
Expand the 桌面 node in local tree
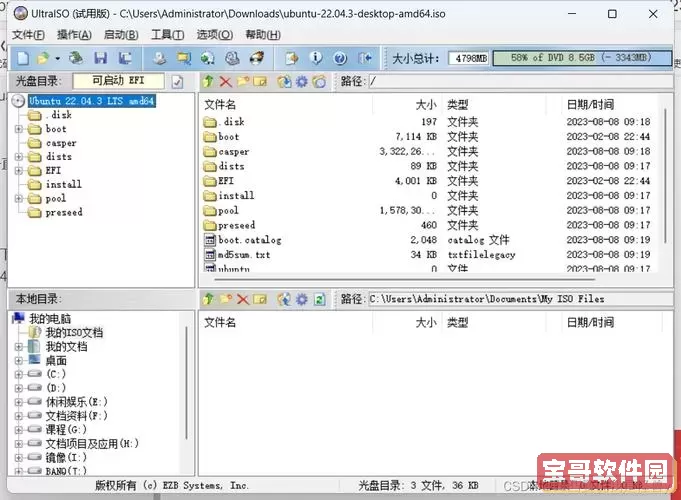pos(19,361)
